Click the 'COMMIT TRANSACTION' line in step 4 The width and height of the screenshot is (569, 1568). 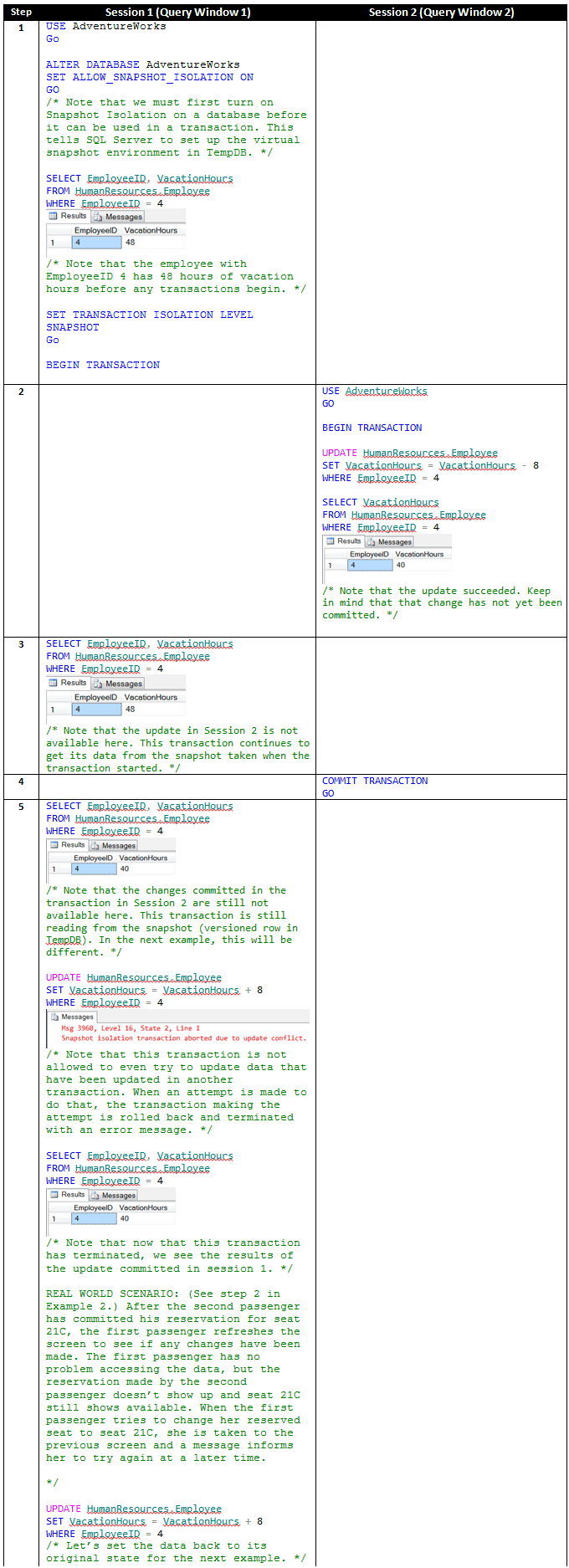coord(375,781)
